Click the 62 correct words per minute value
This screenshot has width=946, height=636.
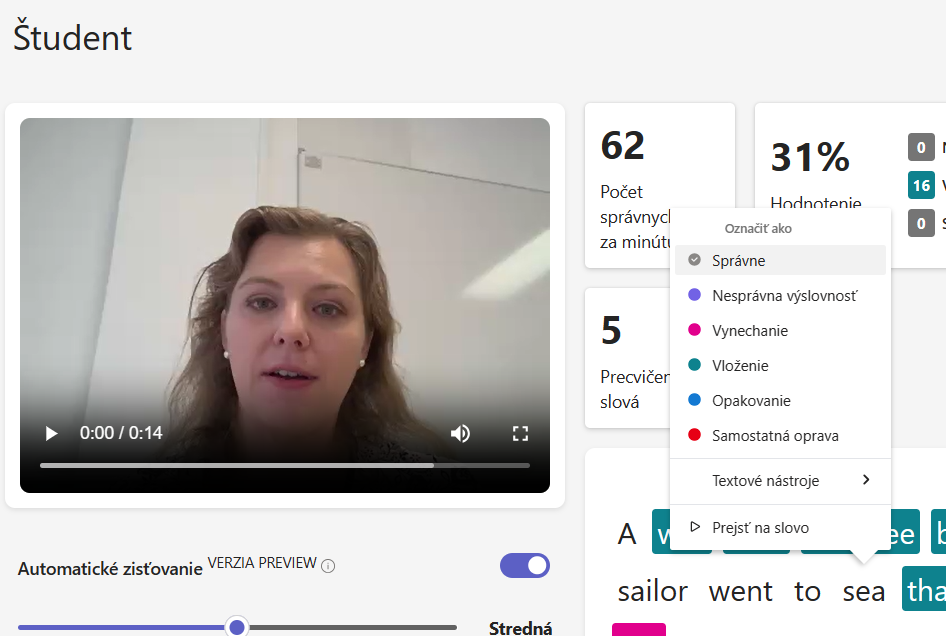point(623,145)
